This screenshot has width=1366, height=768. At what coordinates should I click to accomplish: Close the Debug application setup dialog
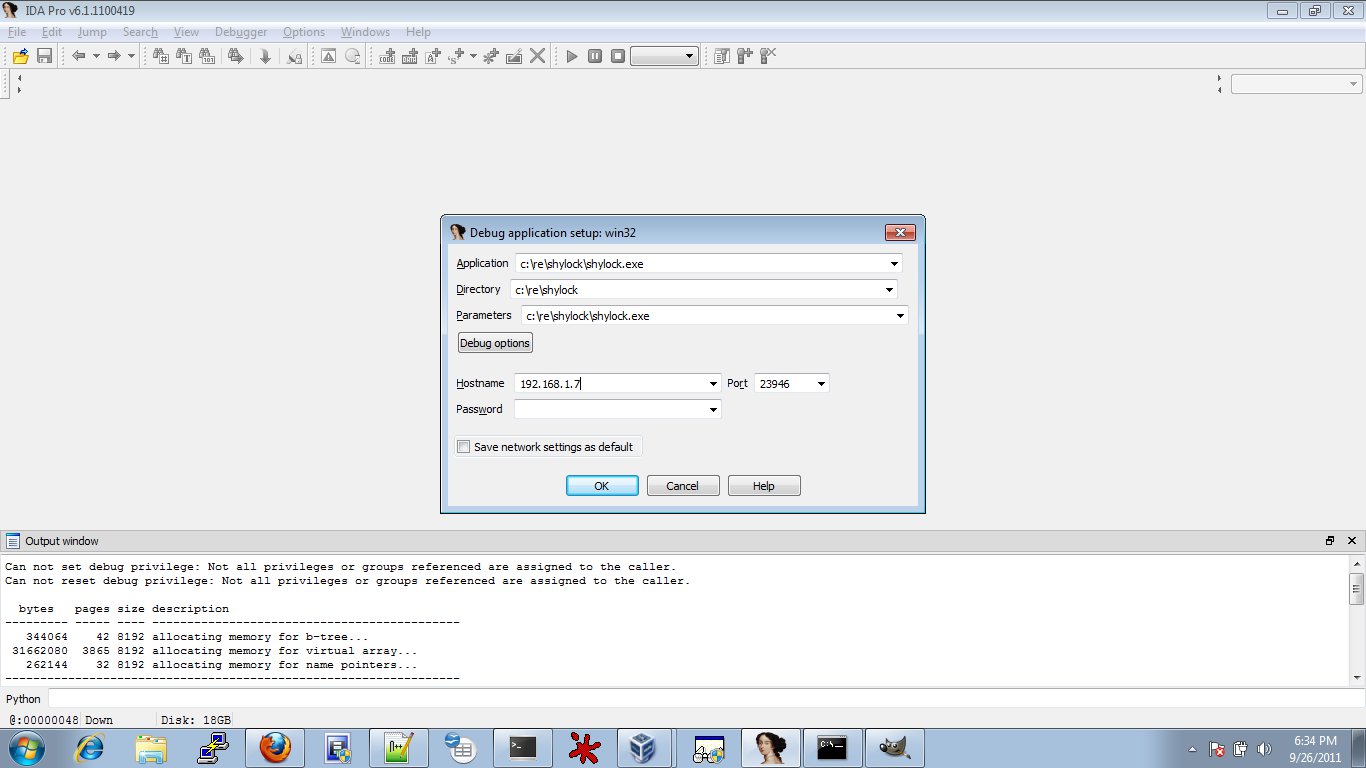coord(900,233)
